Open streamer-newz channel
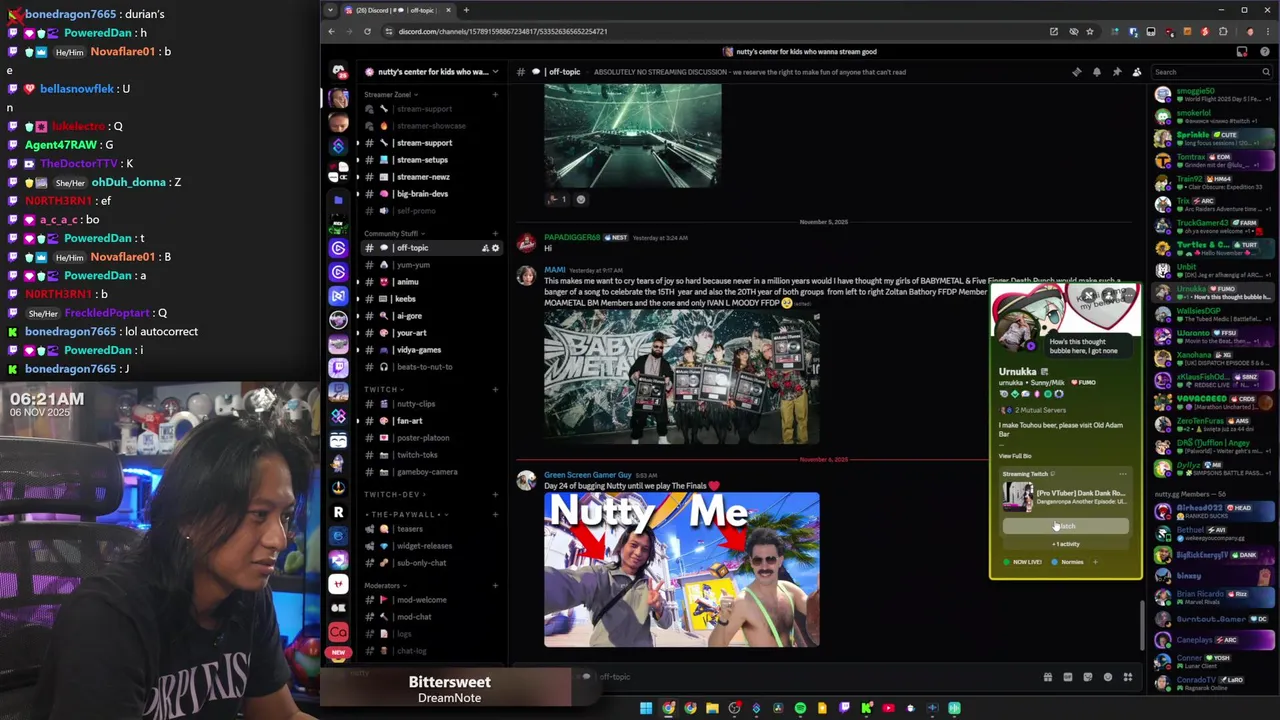The height and width of the screenshot is (720, 1280). click(x=430, y=177)
